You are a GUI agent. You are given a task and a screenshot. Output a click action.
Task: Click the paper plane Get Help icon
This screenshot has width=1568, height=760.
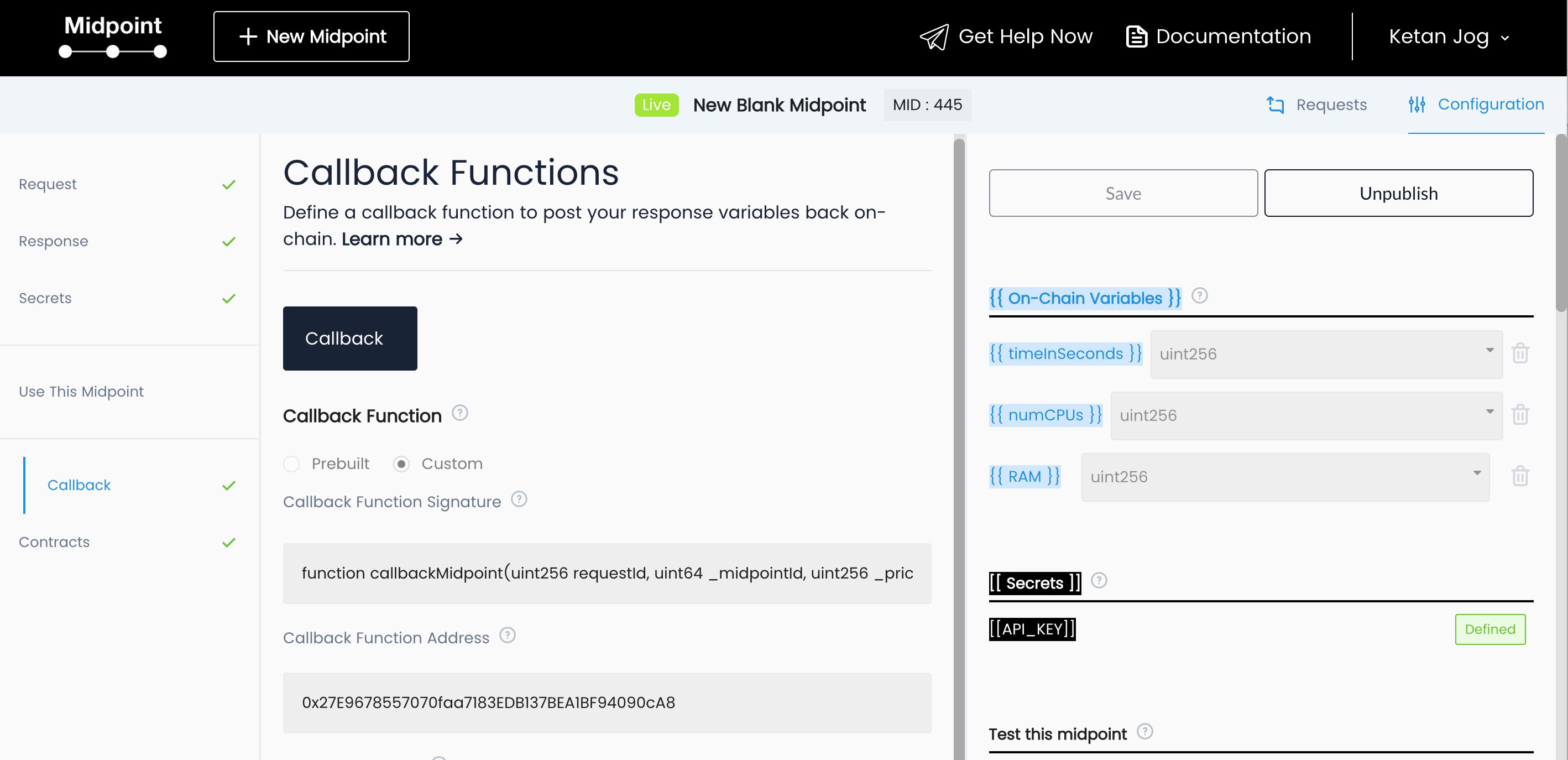934,37
